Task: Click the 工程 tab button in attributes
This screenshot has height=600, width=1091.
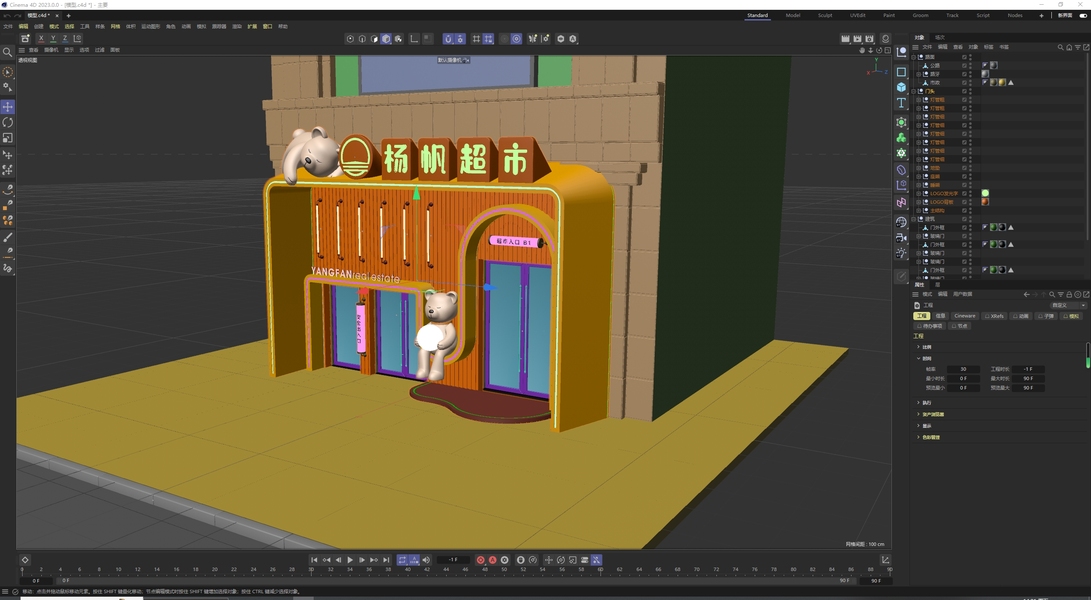Action: [921, 316]
